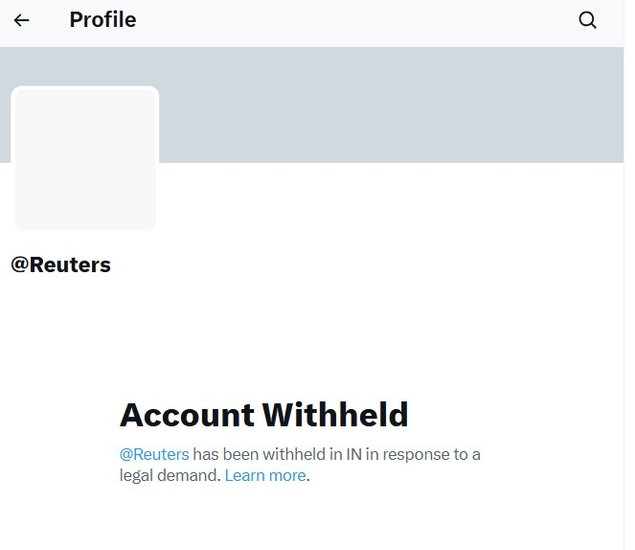Screen dimensions: 635x550
Task: Click the empty header bar beside the Profile title
Action: pos(350,20)
